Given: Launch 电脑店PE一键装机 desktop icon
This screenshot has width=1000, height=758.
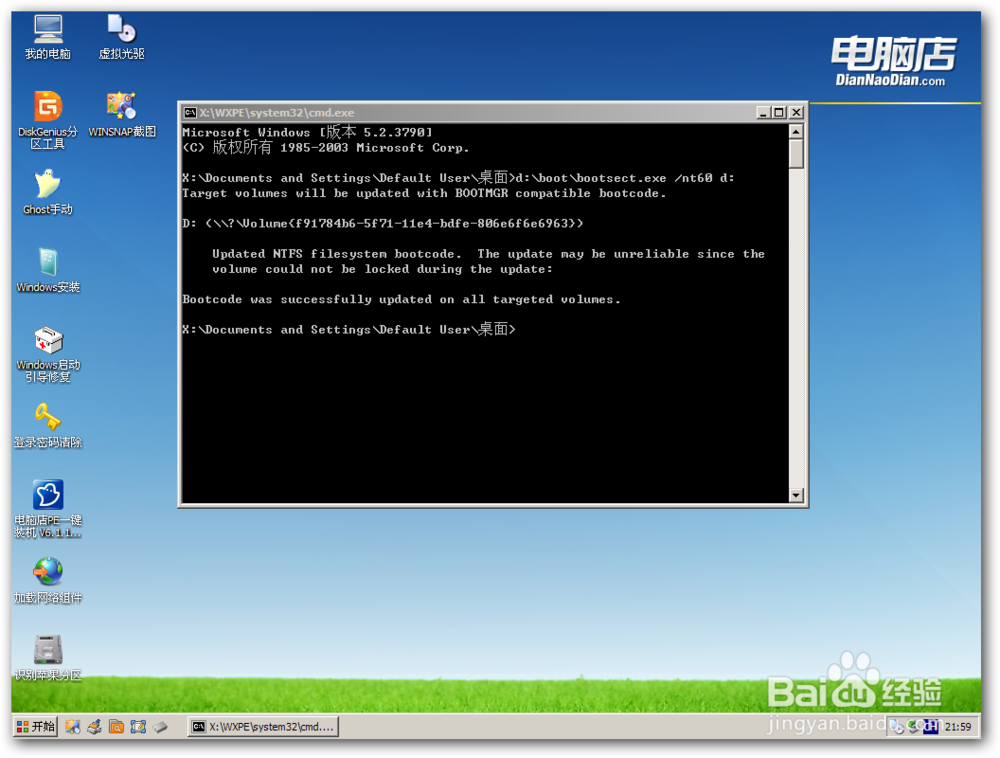Looking at the screenshot, I should coord(48,509).
